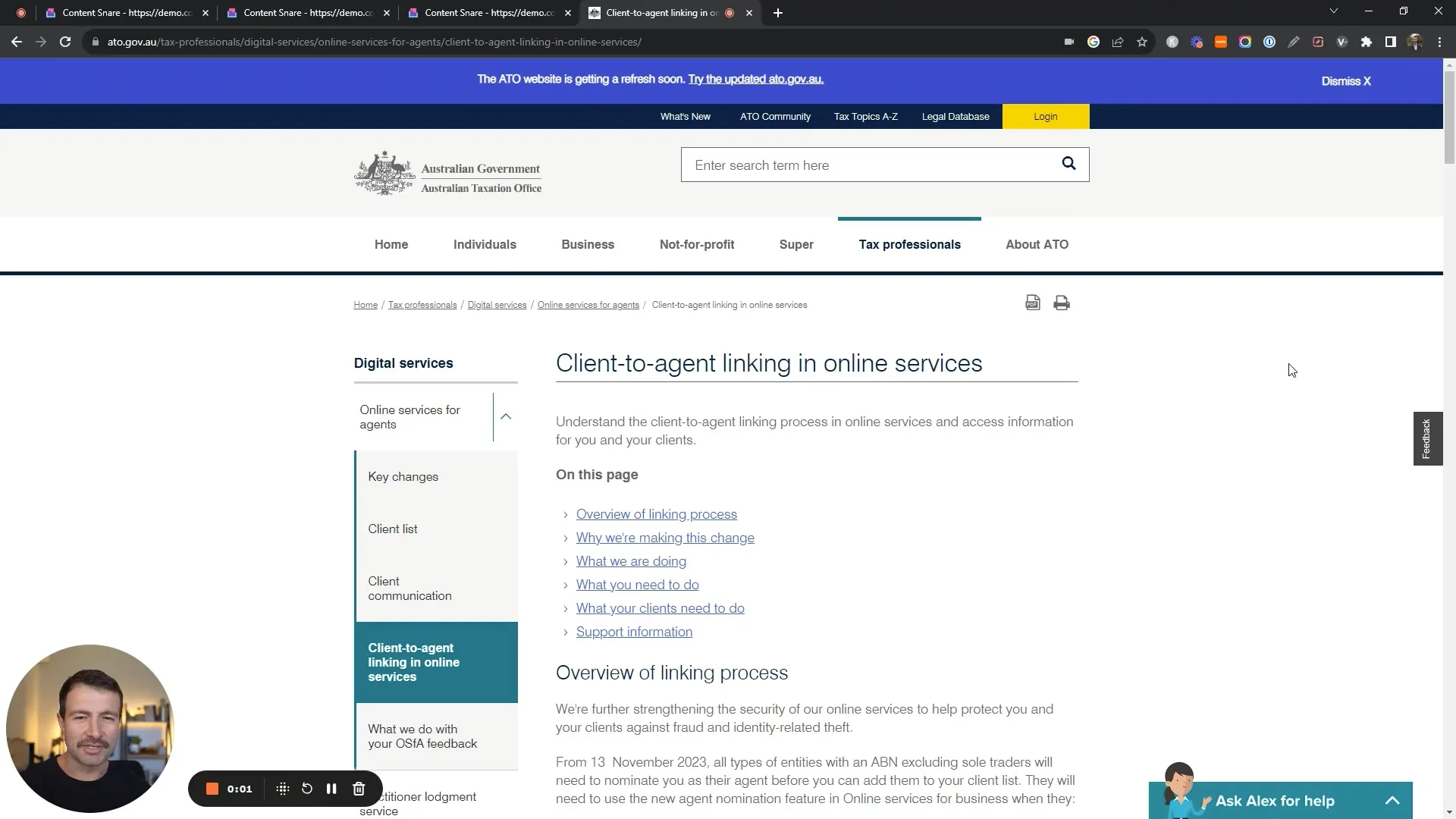Click the print page icon

[1062, 303]
